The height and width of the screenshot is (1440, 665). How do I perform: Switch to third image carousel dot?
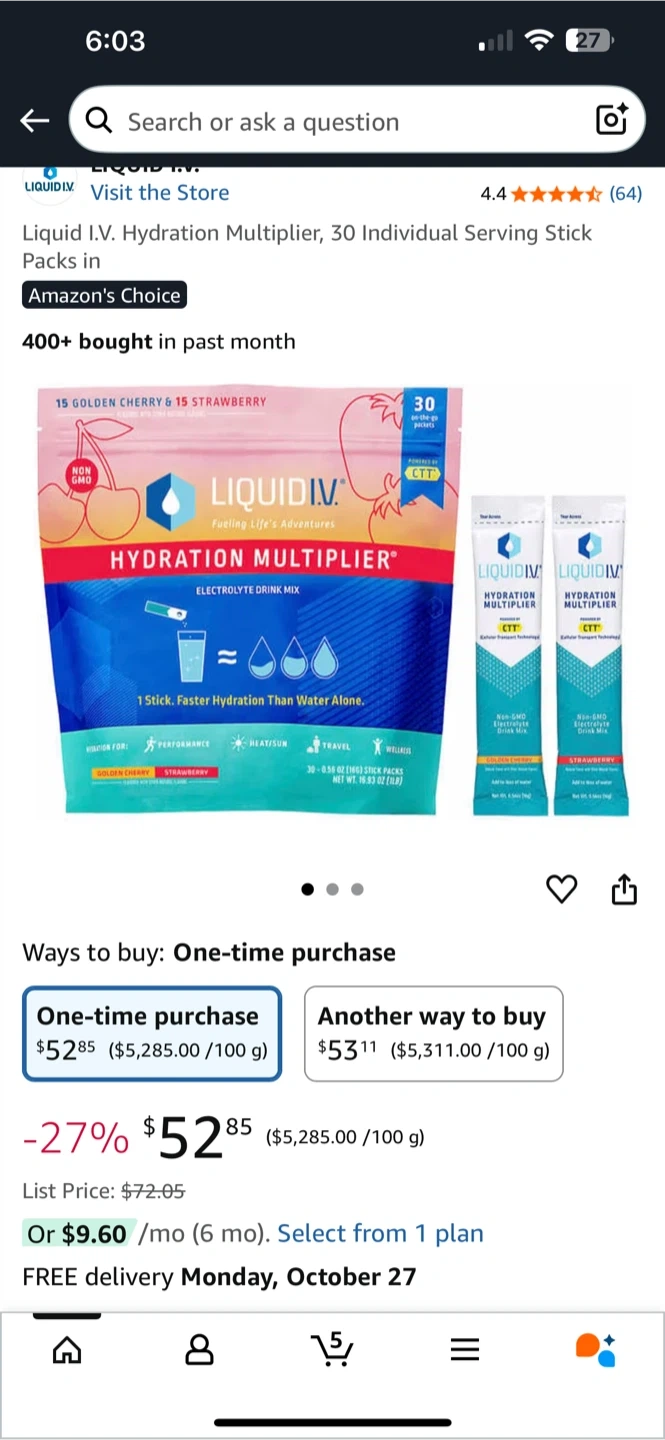pos(358,889)
